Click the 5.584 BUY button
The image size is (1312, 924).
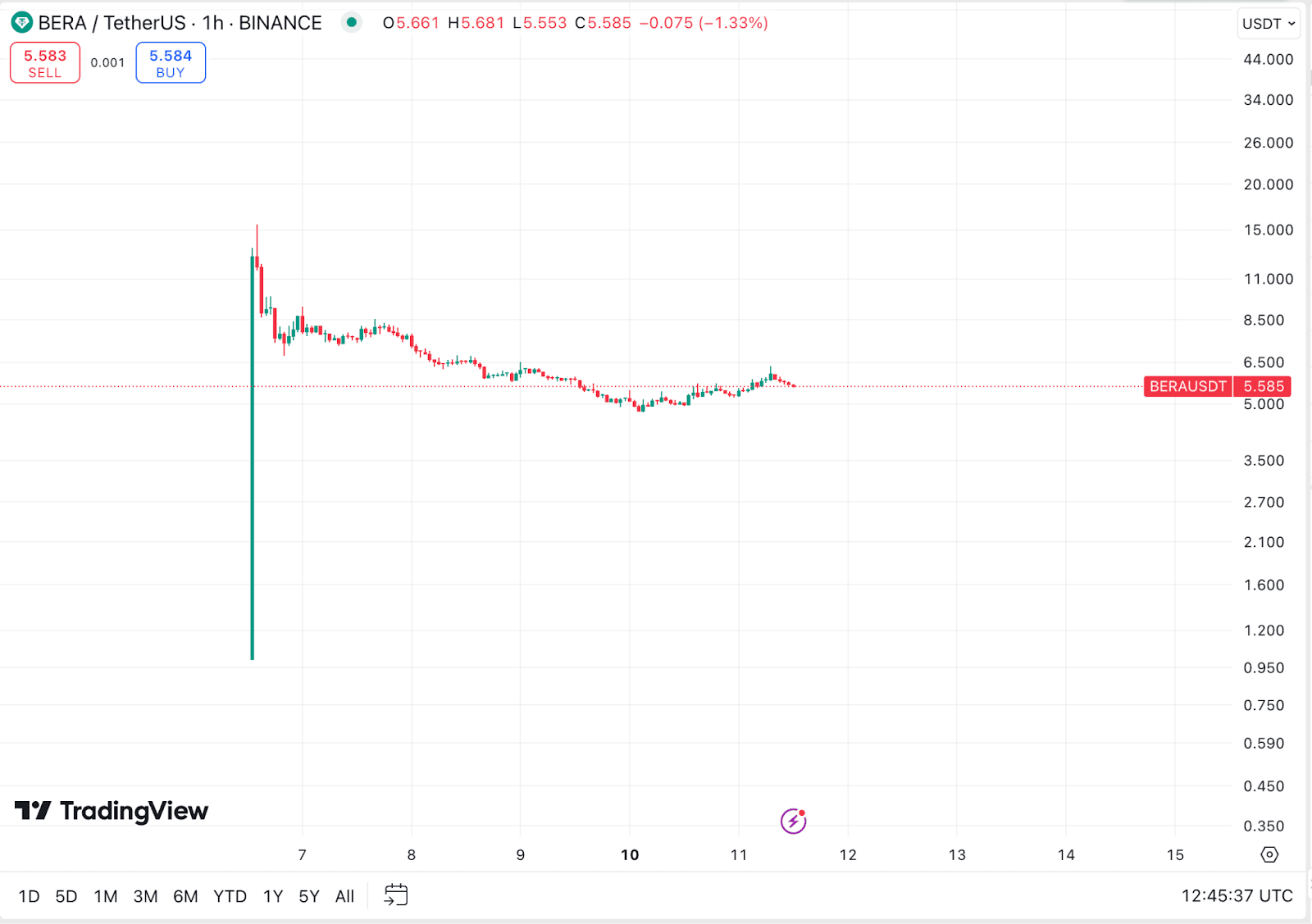(x=171, y=63)
